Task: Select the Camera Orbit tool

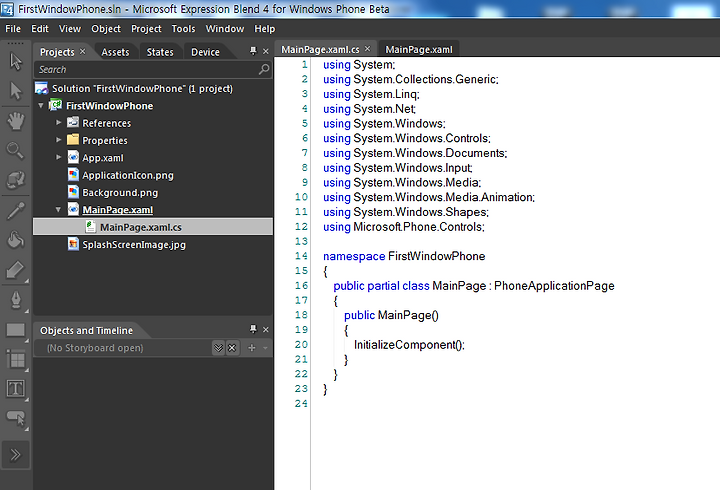Action: tap(16, 180)
